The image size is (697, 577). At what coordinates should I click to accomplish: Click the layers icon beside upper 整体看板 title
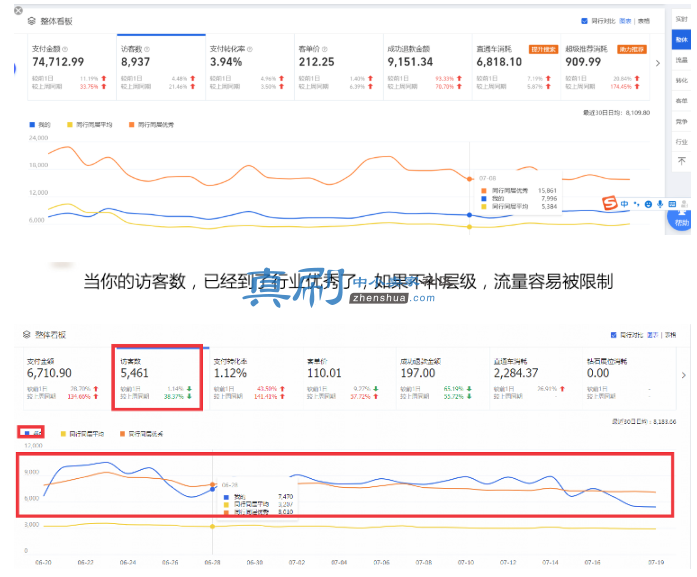[32, 21]
